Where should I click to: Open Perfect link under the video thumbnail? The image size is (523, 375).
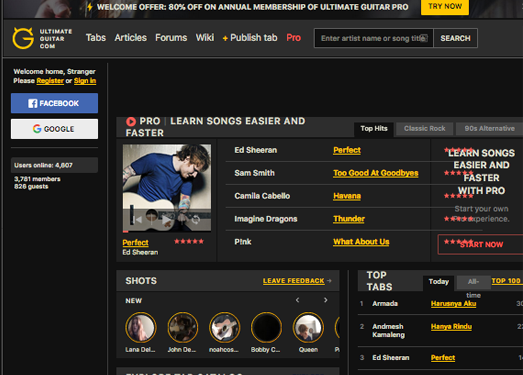tap(135, 243)
